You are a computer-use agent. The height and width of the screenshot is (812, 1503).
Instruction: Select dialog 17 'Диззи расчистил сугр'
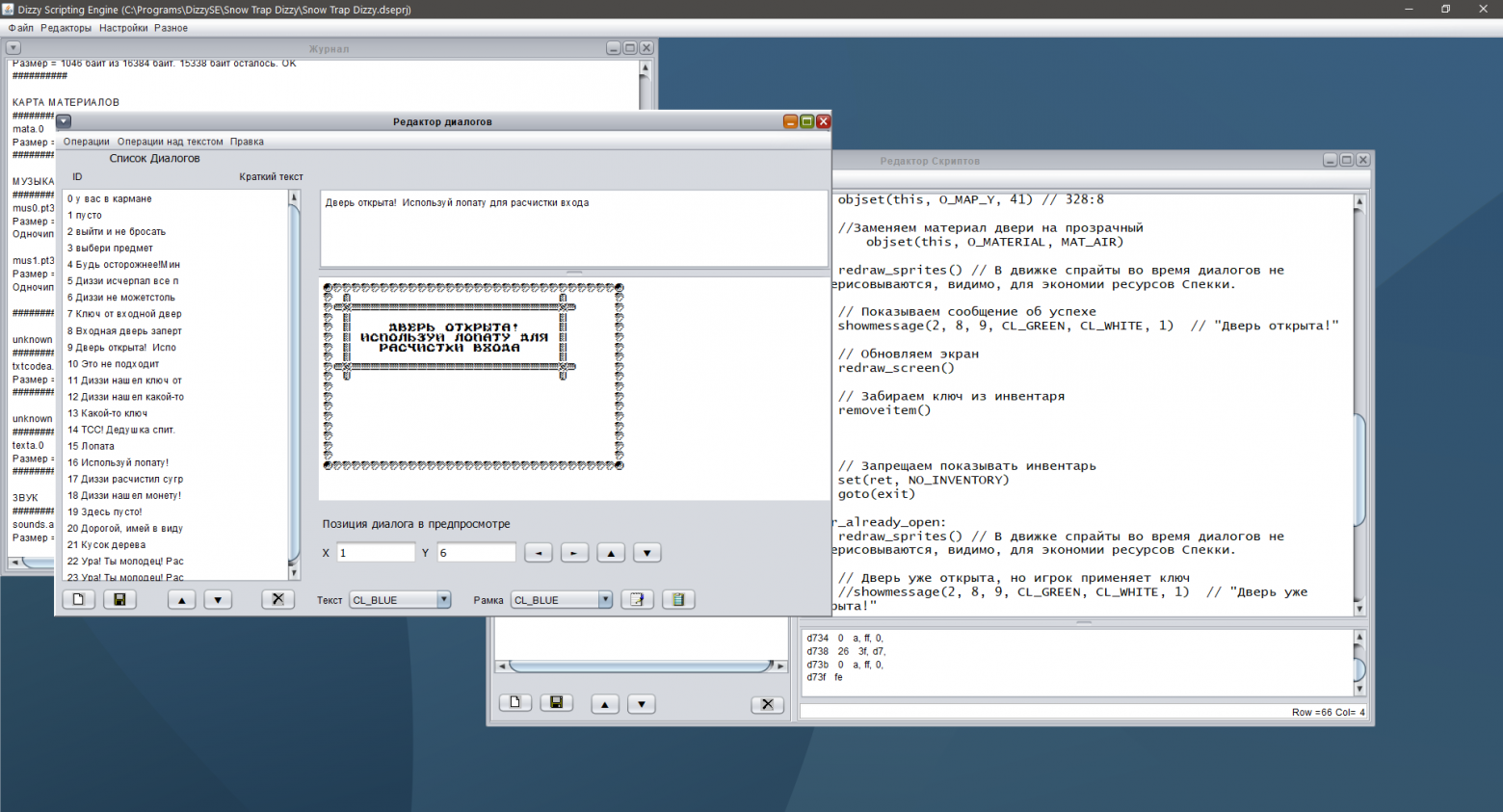tap(176, 479)
